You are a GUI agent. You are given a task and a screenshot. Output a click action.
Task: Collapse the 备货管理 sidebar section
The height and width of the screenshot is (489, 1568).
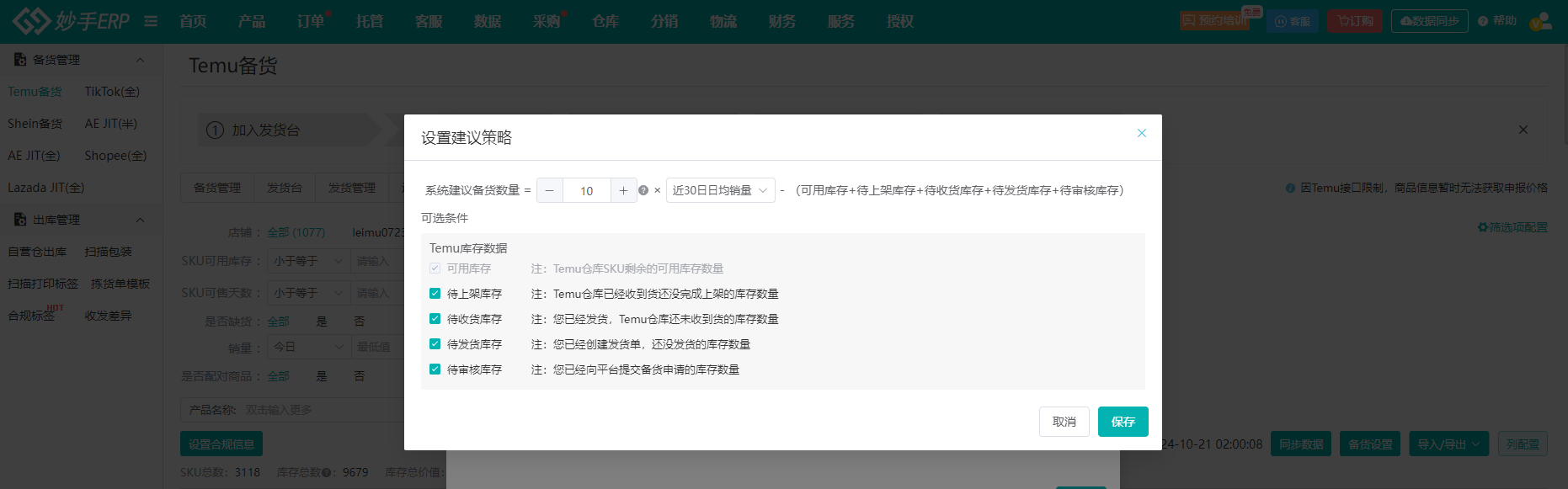pyautogui.click(x=140, y=60)
